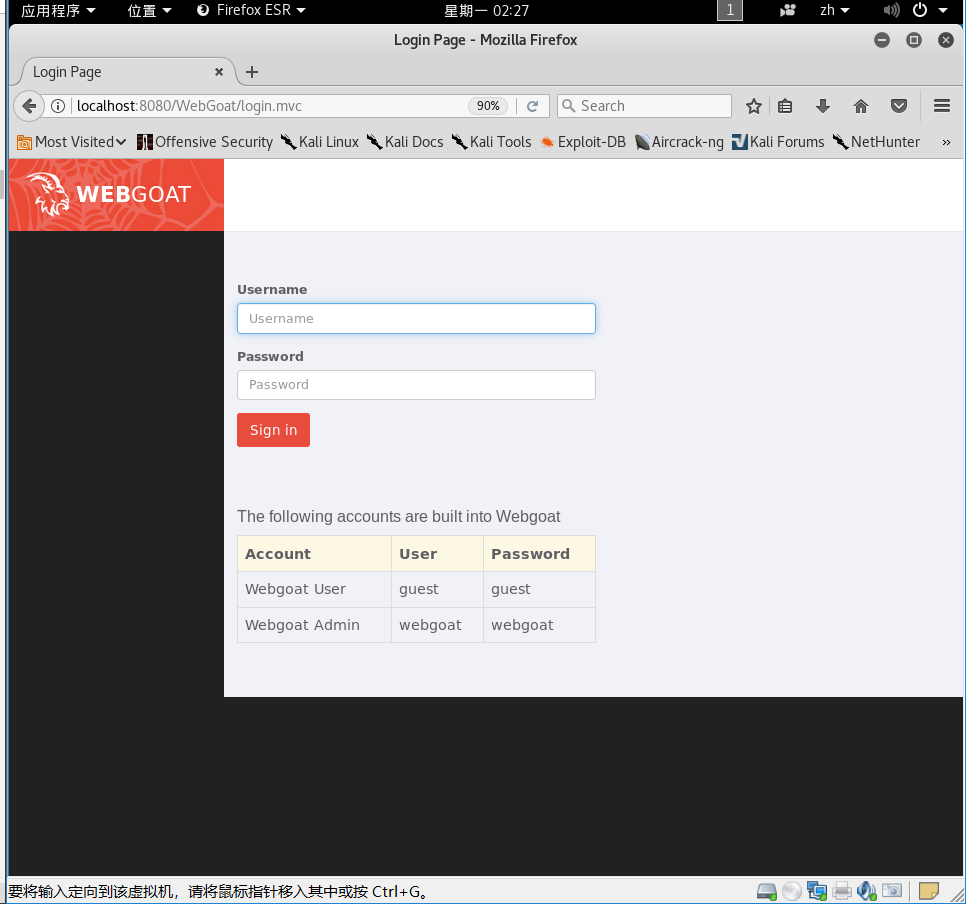
Task: Click the VM printer status icon
Action: point(842,891)
